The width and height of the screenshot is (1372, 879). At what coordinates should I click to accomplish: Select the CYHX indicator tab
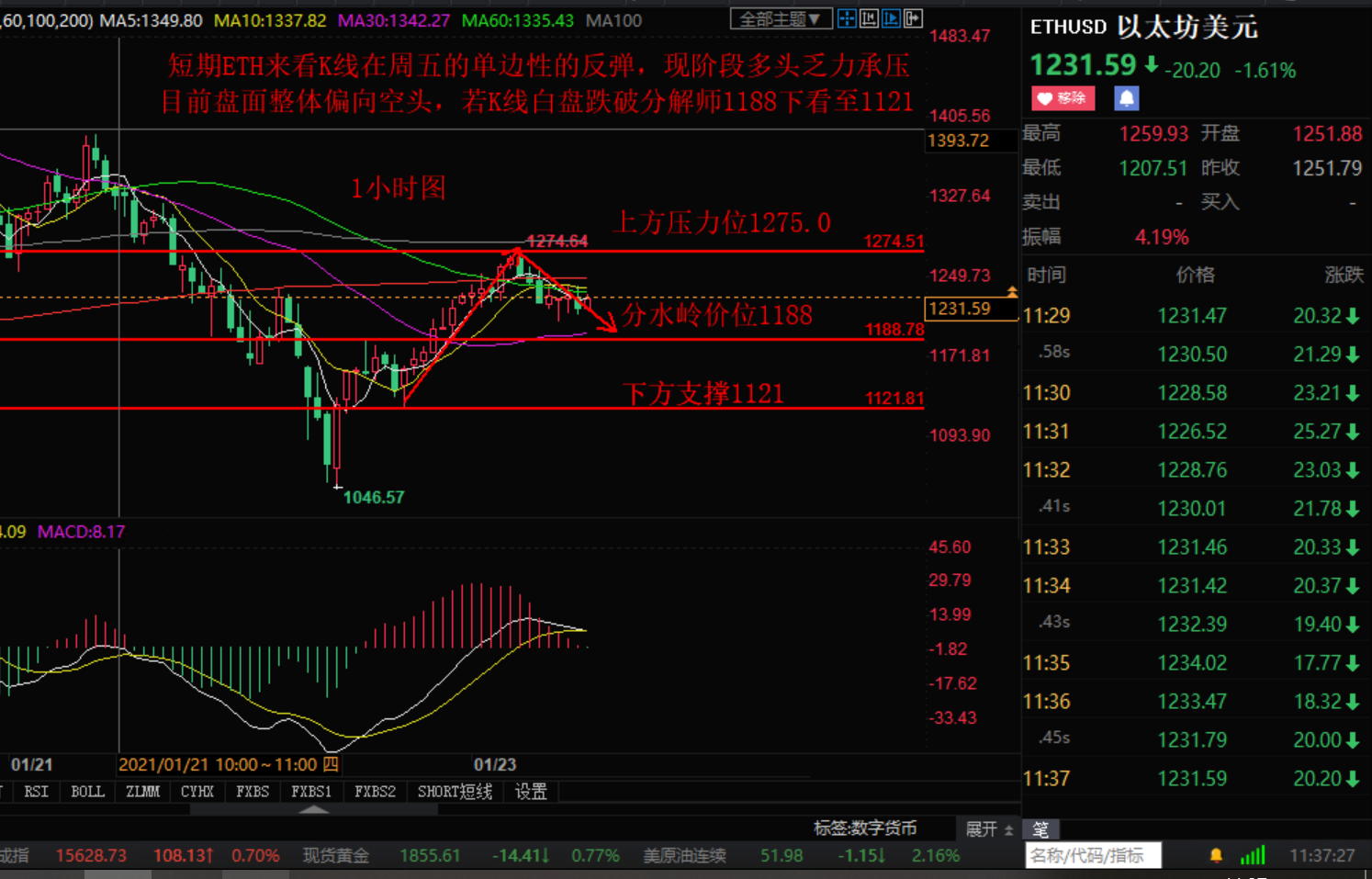pos(197,792)
